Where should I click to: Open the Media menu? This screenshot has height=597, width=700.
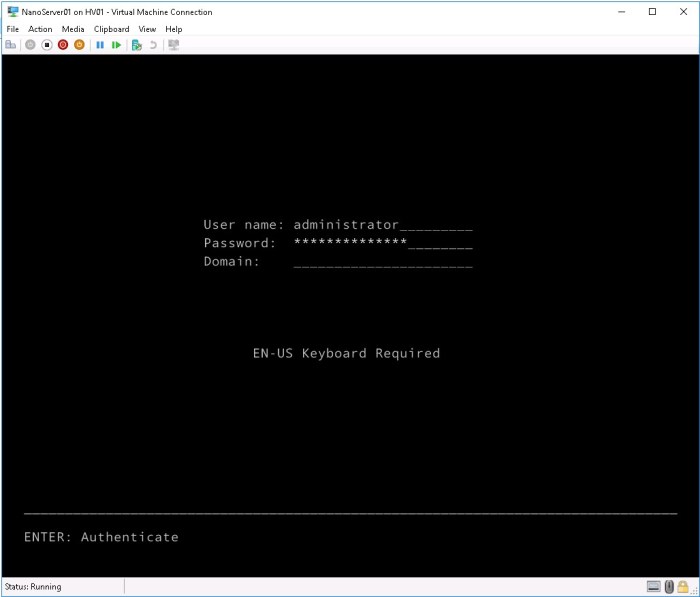tap(73, 29)
